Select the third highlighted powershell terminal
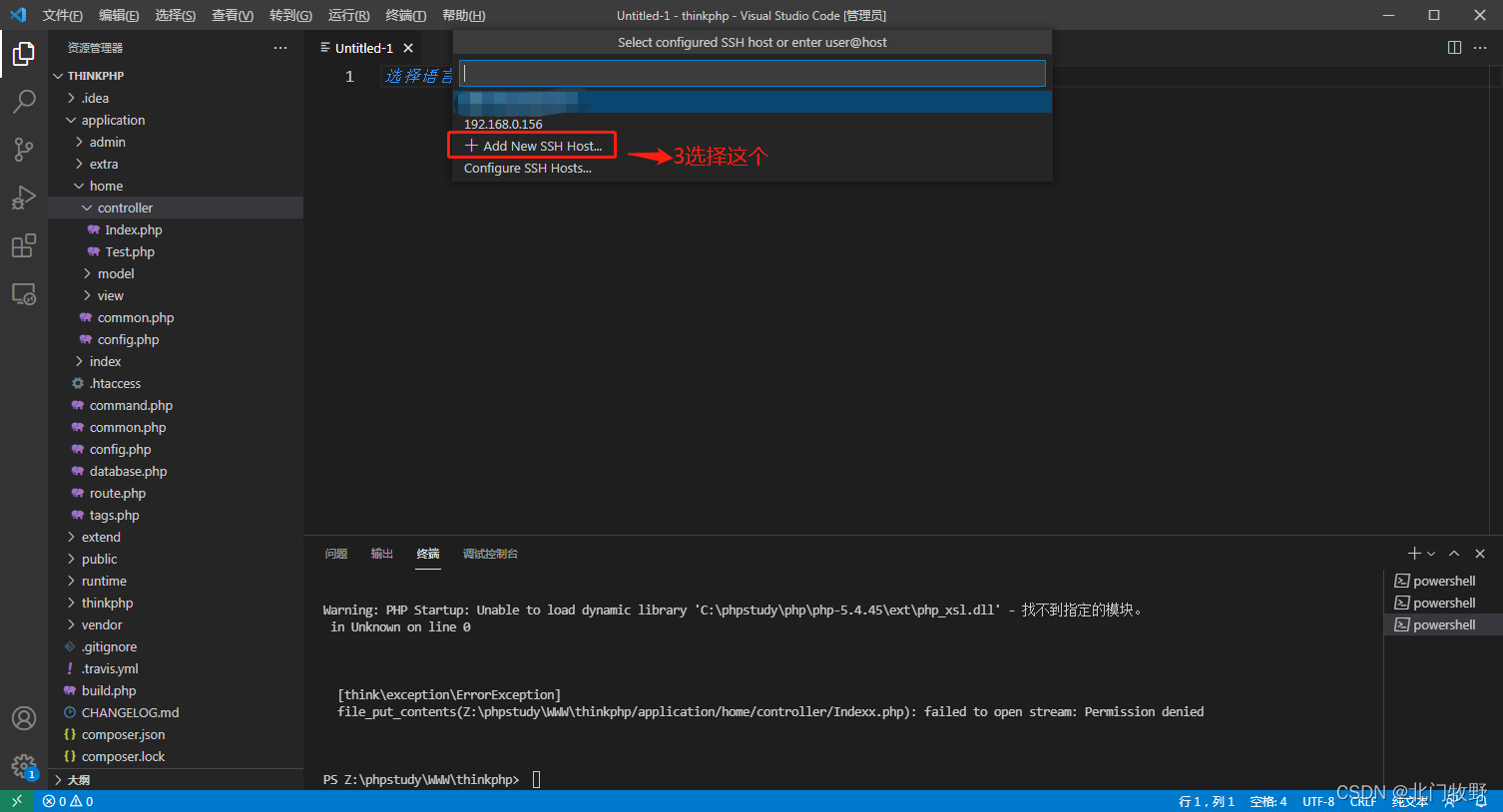Viewport: 1503px width, 812px height. 1443,624
